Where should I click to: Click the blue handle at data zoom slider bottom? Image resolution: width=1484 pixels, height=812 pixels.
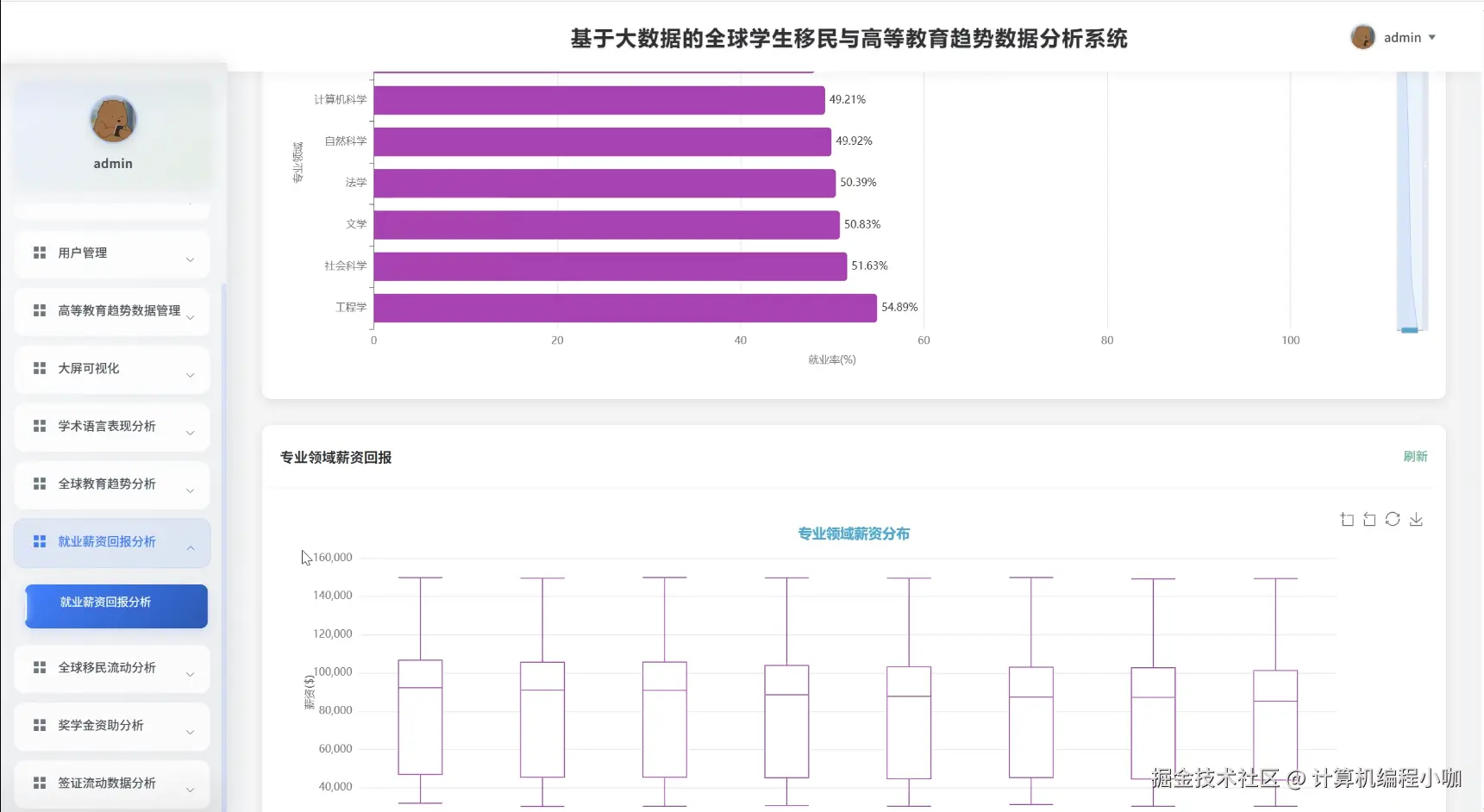1410,330
